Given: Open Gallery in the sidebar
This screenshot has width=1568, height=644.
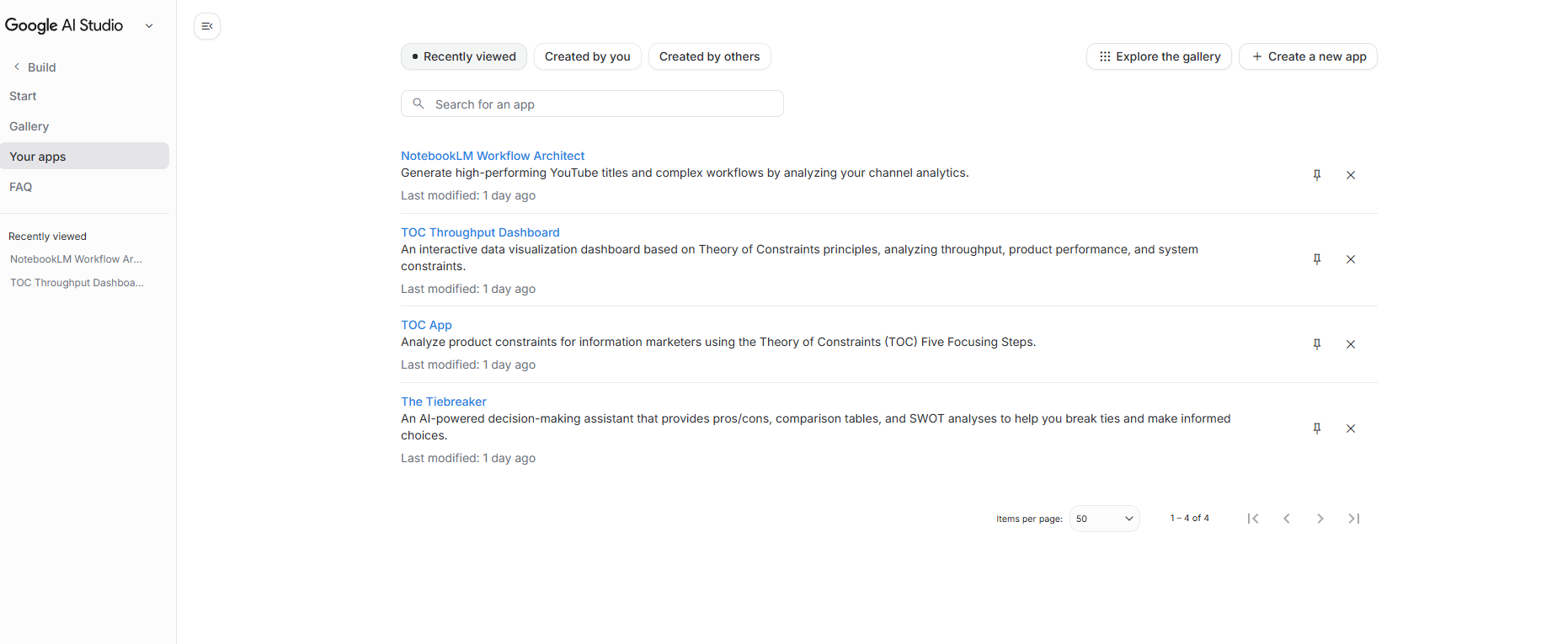Looking at the screenshot, I should pos(29,126).
